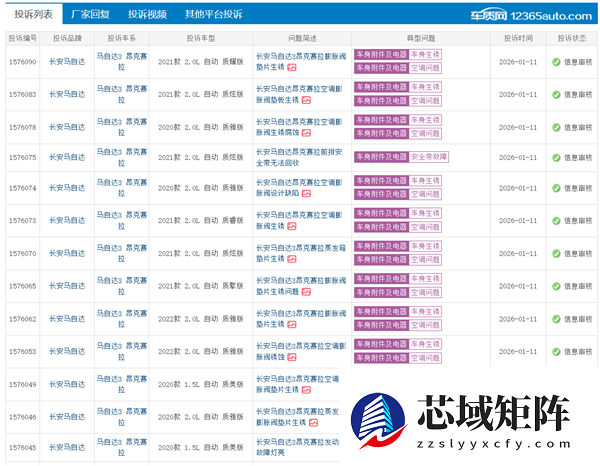The width and height of the screenshot is (600, 466).
Task: Open 发动机故障灯亮 complaint link in row 1576045
Action: (297, 447)
